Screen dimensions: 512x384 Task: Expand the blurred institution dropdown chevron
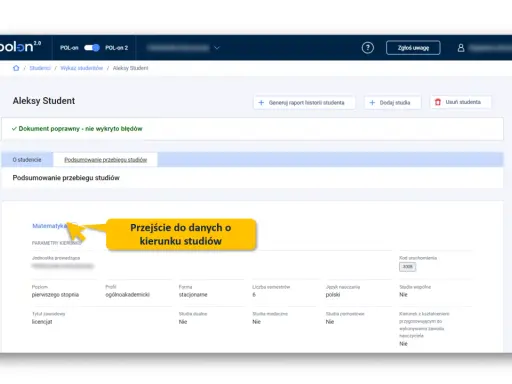click(x=217, y=48)
